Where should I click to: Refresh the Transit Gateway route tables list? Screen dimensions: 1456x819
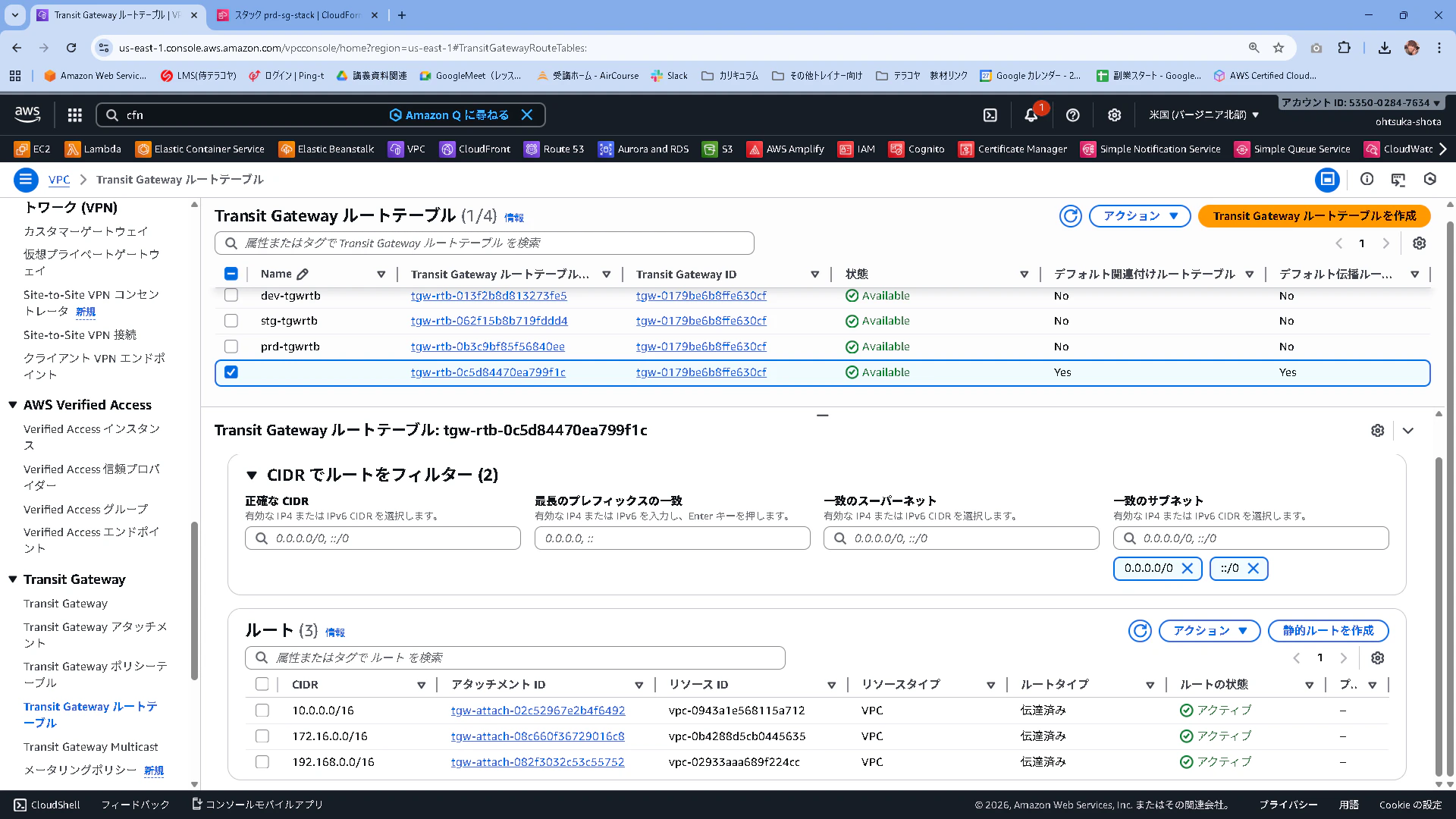click(1071, 216)
